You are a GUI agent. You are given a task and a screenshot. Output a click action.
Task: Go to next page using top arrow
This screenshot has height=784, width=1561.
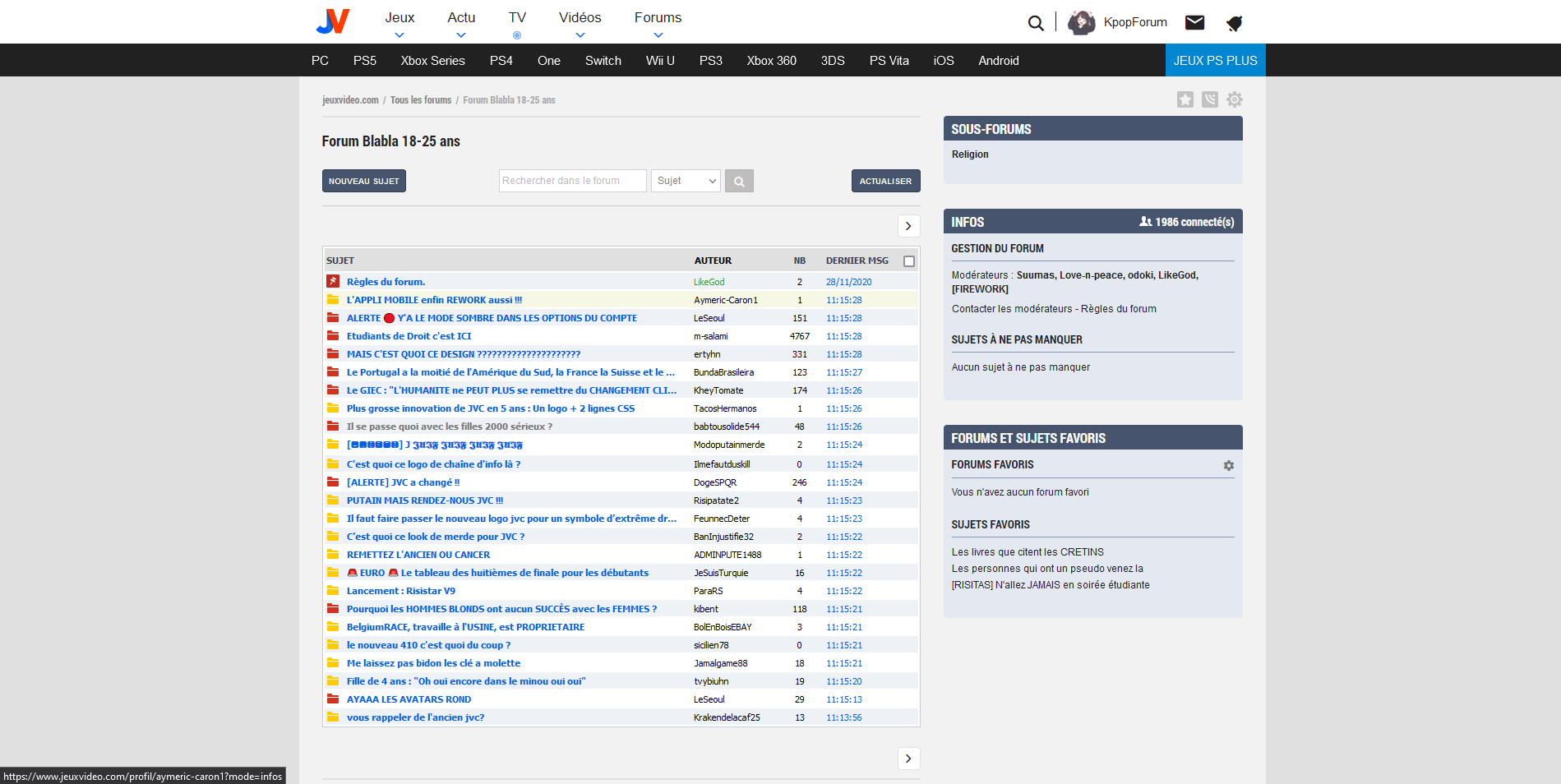[908, 226]
